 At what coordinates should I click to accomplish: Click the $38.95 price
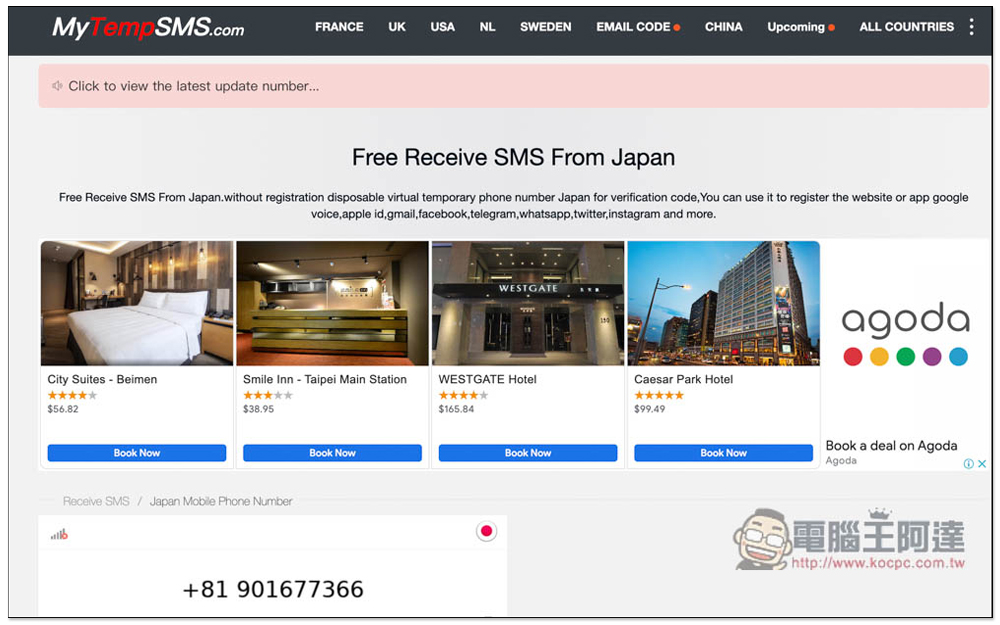tap(258, 409)
